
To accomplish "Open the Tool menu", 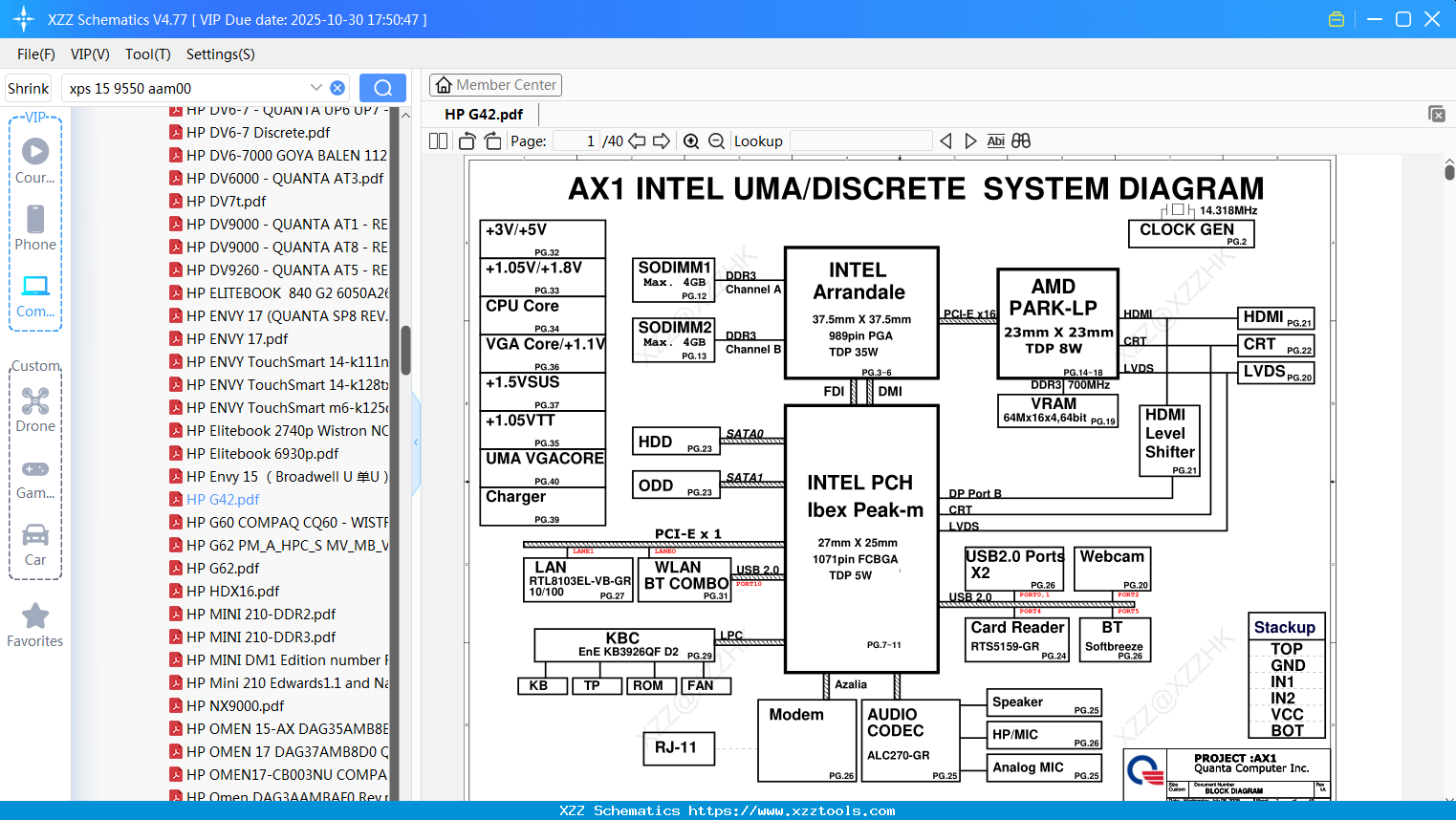I will pyautogui.click(x=148, y=54).
